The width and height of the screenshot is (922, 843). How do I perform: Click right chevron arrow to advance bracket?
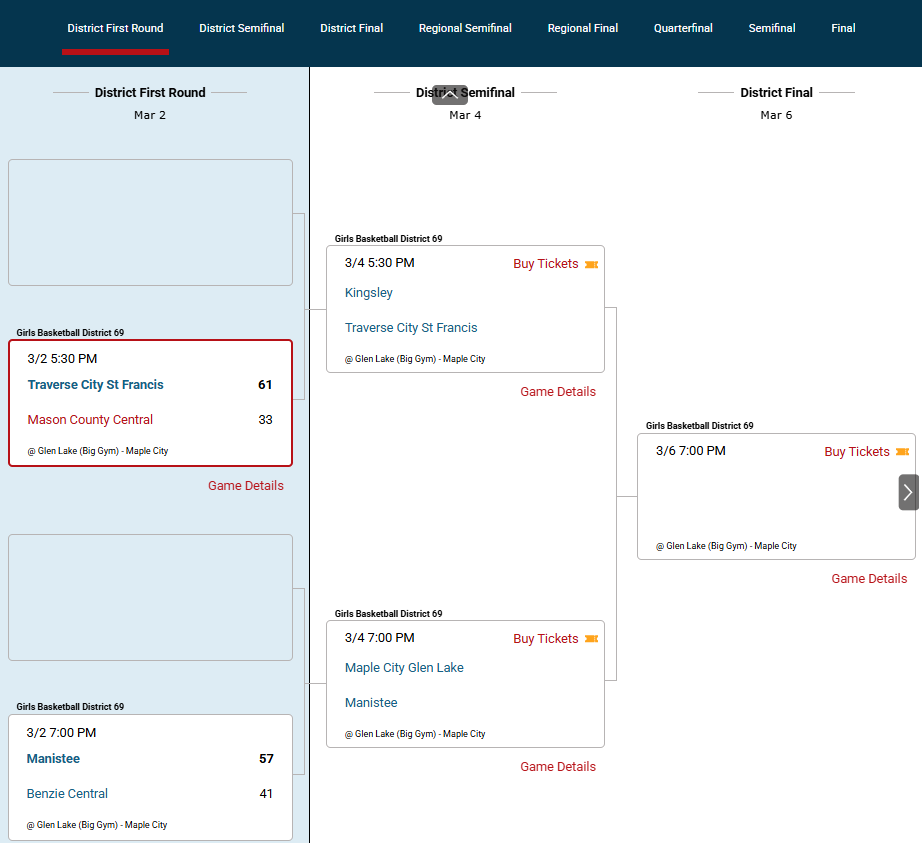[x=908, y=492]
